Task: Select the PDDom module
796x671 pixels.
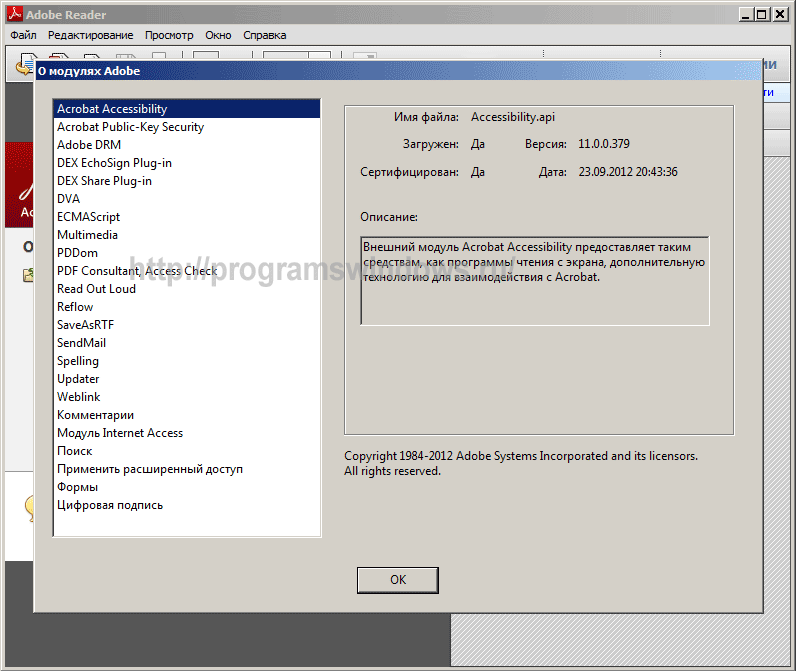Action: click(186, 253)
